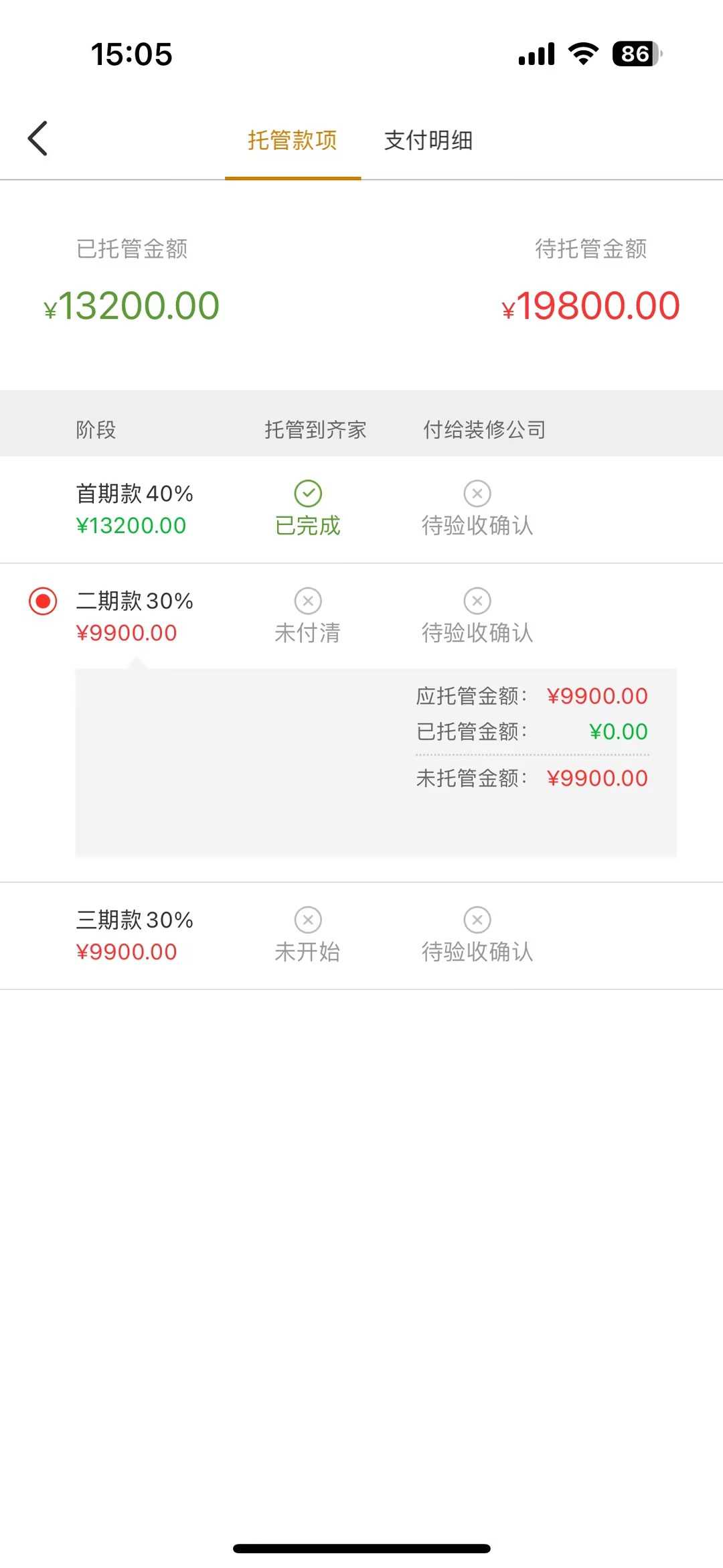Tap the 未托管金额 ¥9900.00 detail line

[x=532, y=778]
